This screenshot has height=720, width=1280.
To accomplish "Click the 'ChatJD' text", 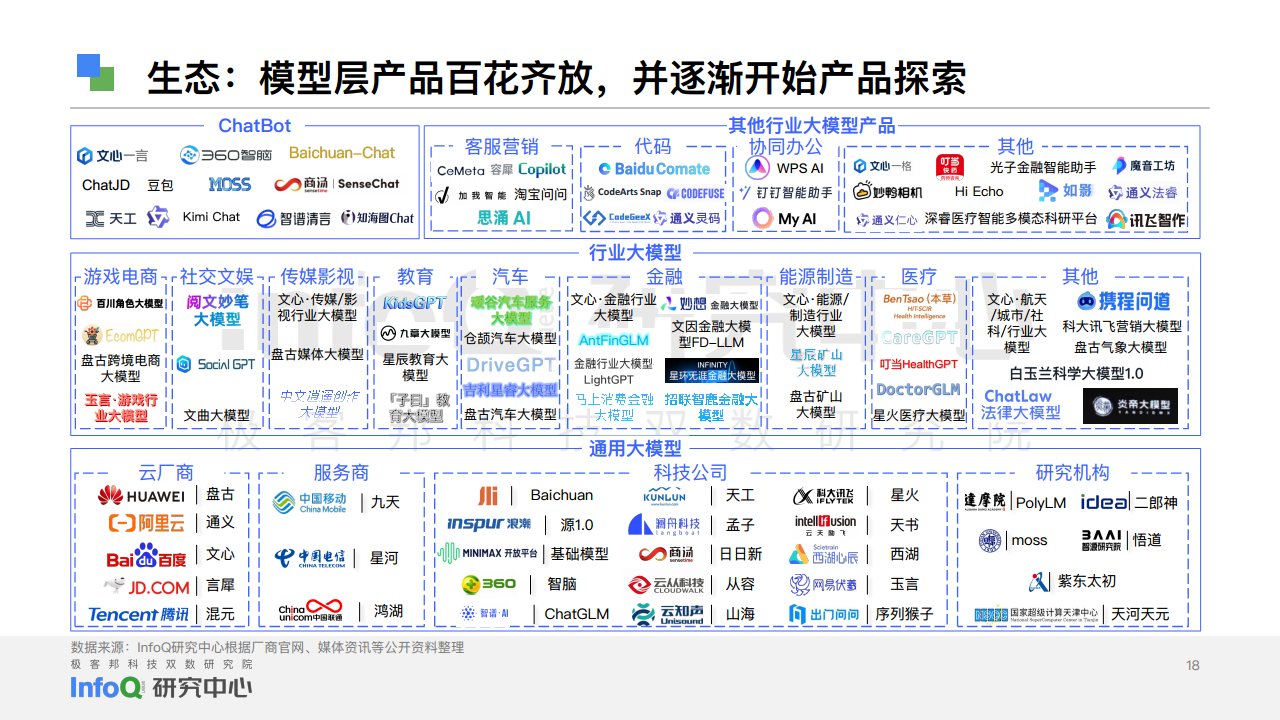I will pyautogui.click(x=106, y=185).
